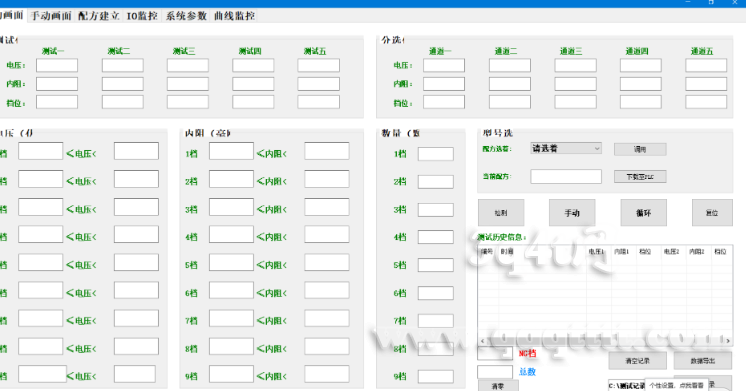Click the 下载至PLC button
This screenshot has height=391, width=755.
click(x=640, y=177)
